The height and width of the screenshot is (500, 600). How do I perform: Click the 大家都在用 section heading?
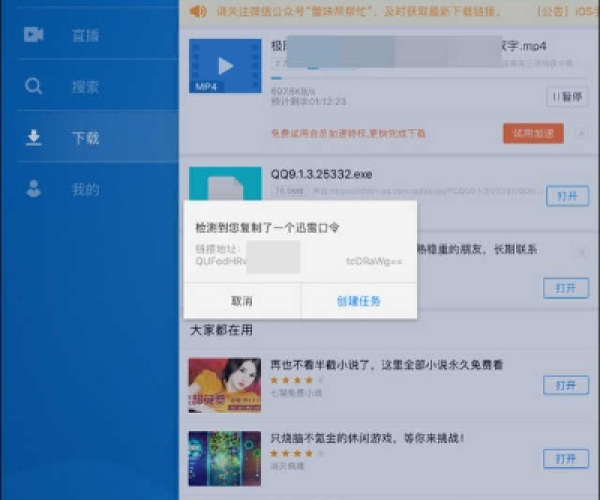point(221,330)
